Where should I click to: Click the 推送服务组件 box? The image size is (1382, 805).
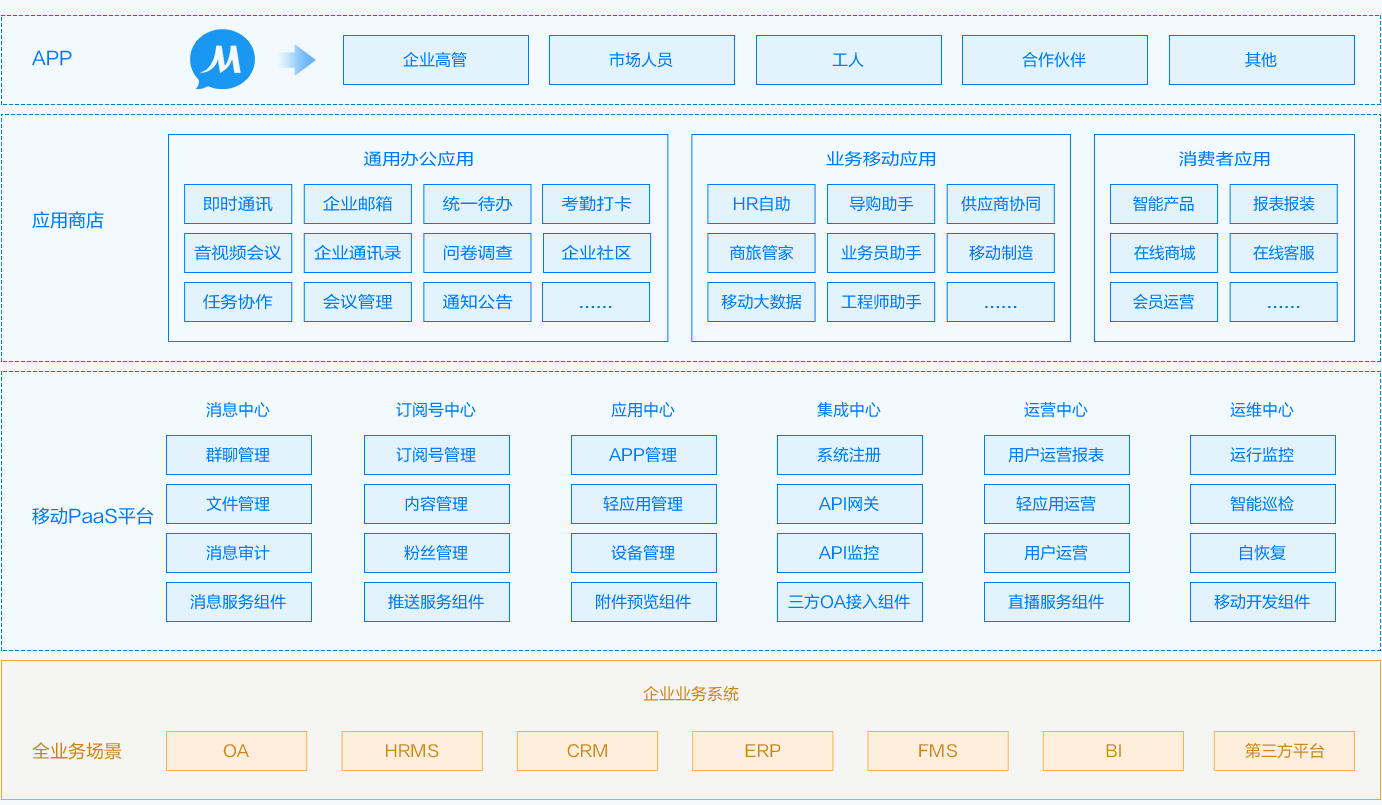[x=437, y=602]
